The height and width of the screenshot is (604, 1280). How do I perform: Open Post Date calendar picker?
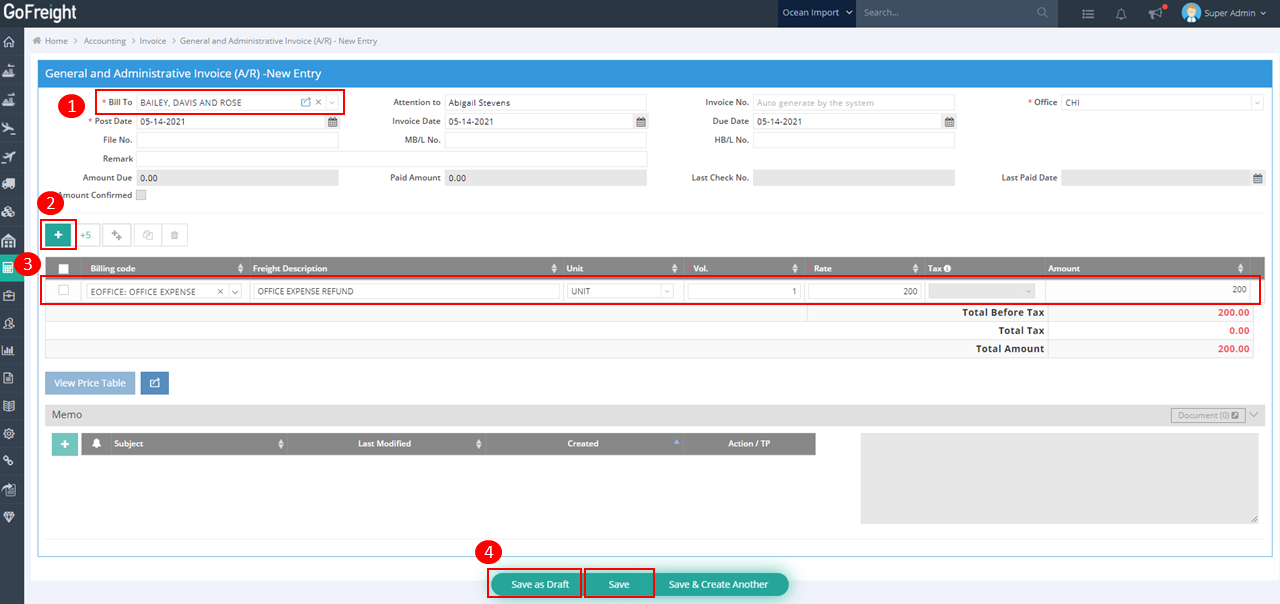point(333,122)
